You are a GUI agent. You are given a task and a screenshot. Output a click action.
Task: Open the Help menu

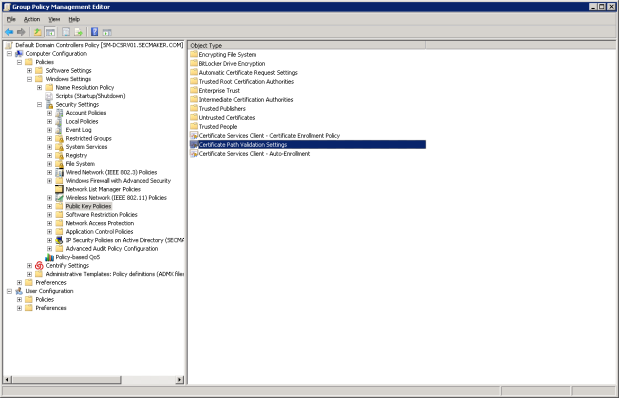[x=74, y=19]
